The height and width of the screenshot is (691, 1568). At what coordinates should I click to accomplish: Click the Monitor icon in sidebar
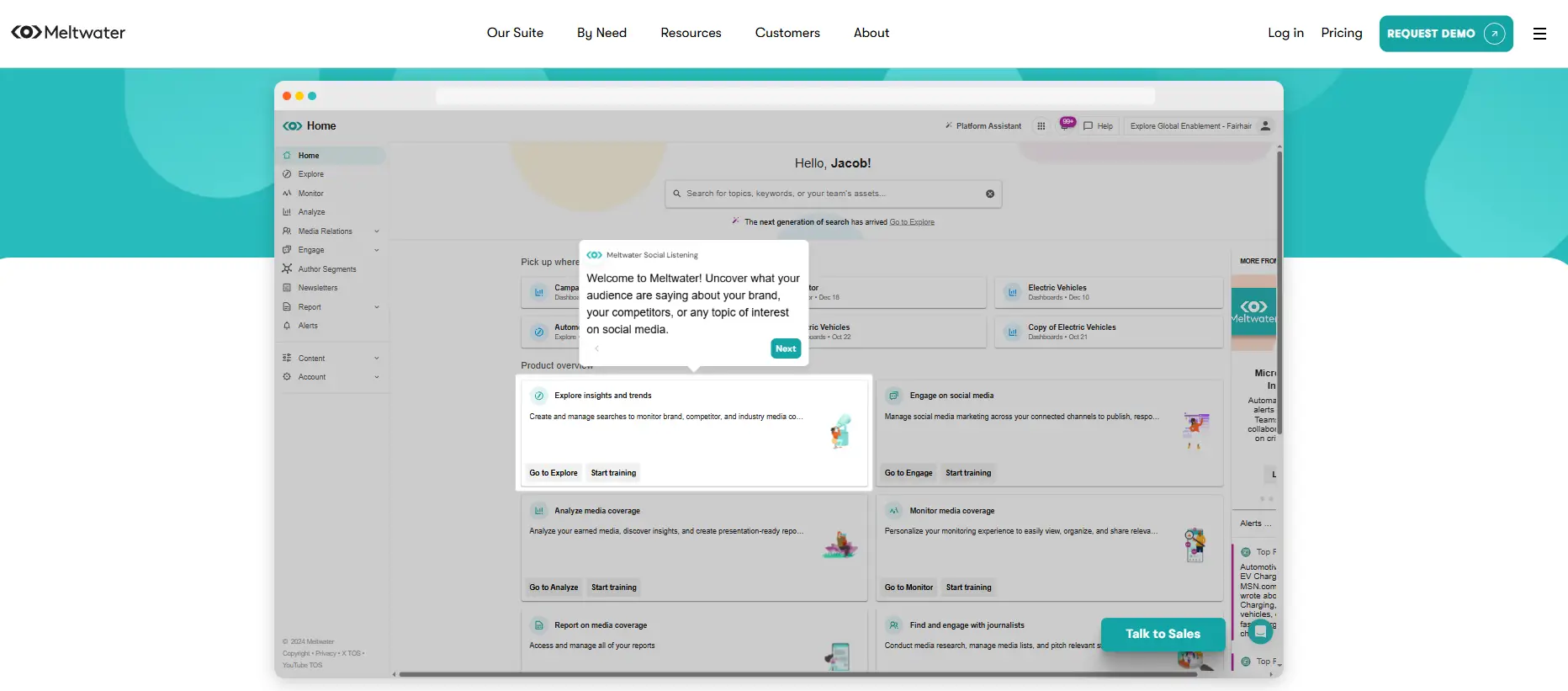(x=287, y=194)
